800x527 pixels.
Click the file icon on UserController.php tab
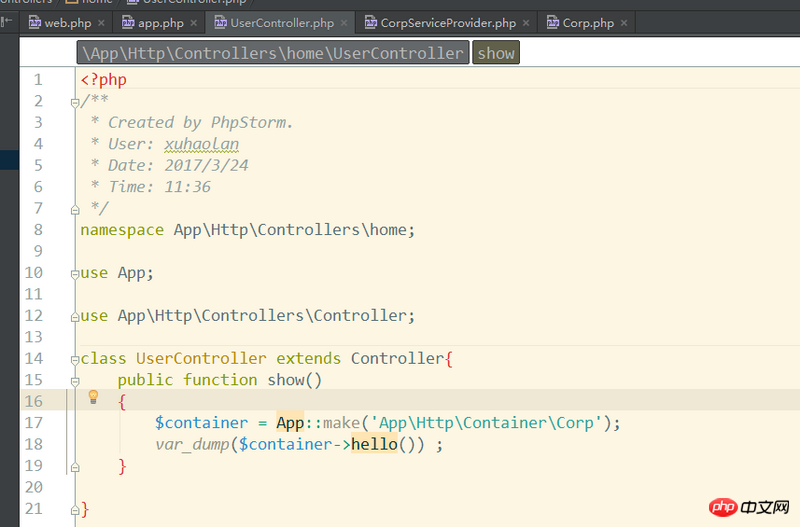[221, 22]
